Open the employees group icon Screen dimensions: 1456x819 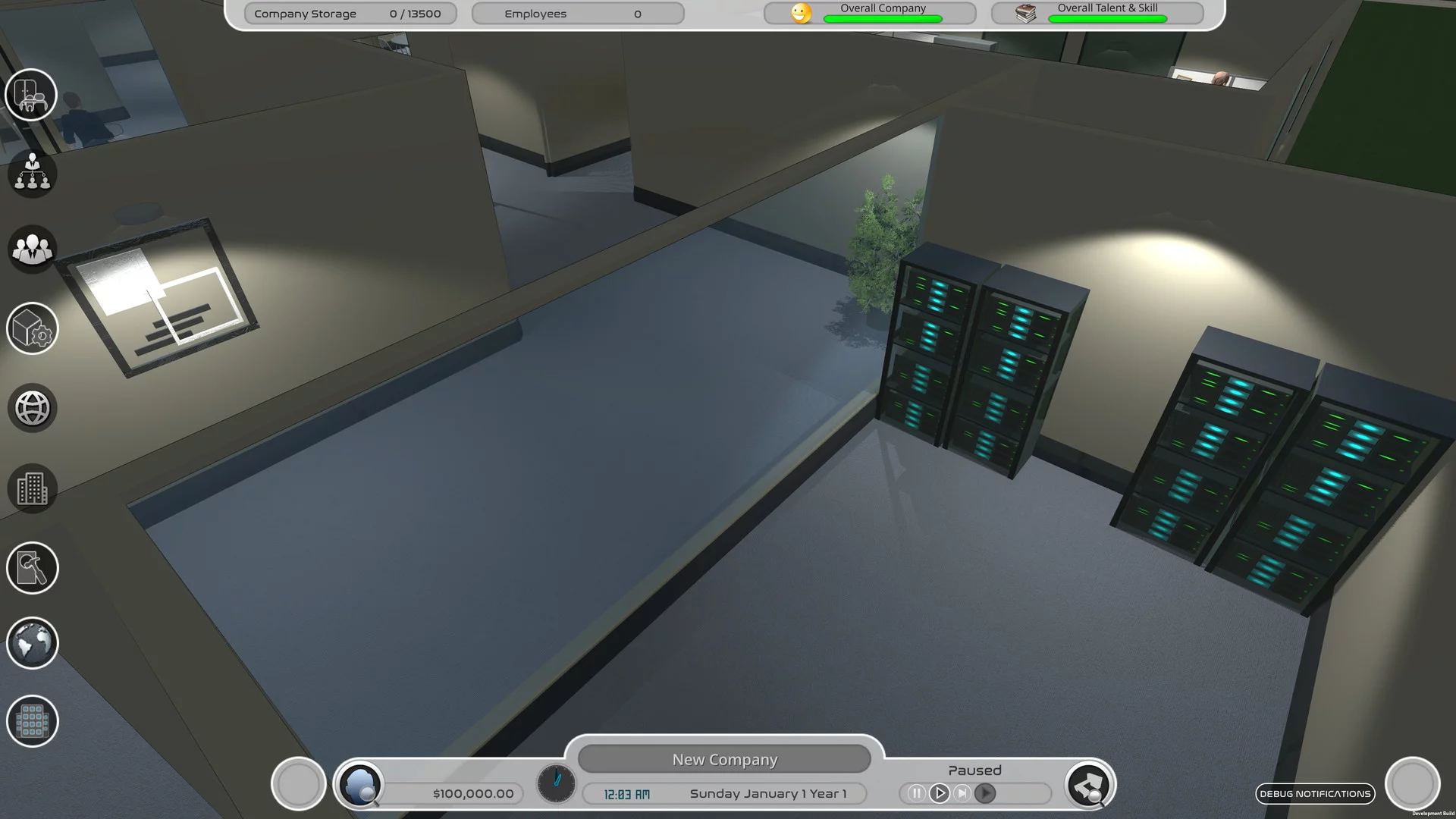tap(32, 249)
